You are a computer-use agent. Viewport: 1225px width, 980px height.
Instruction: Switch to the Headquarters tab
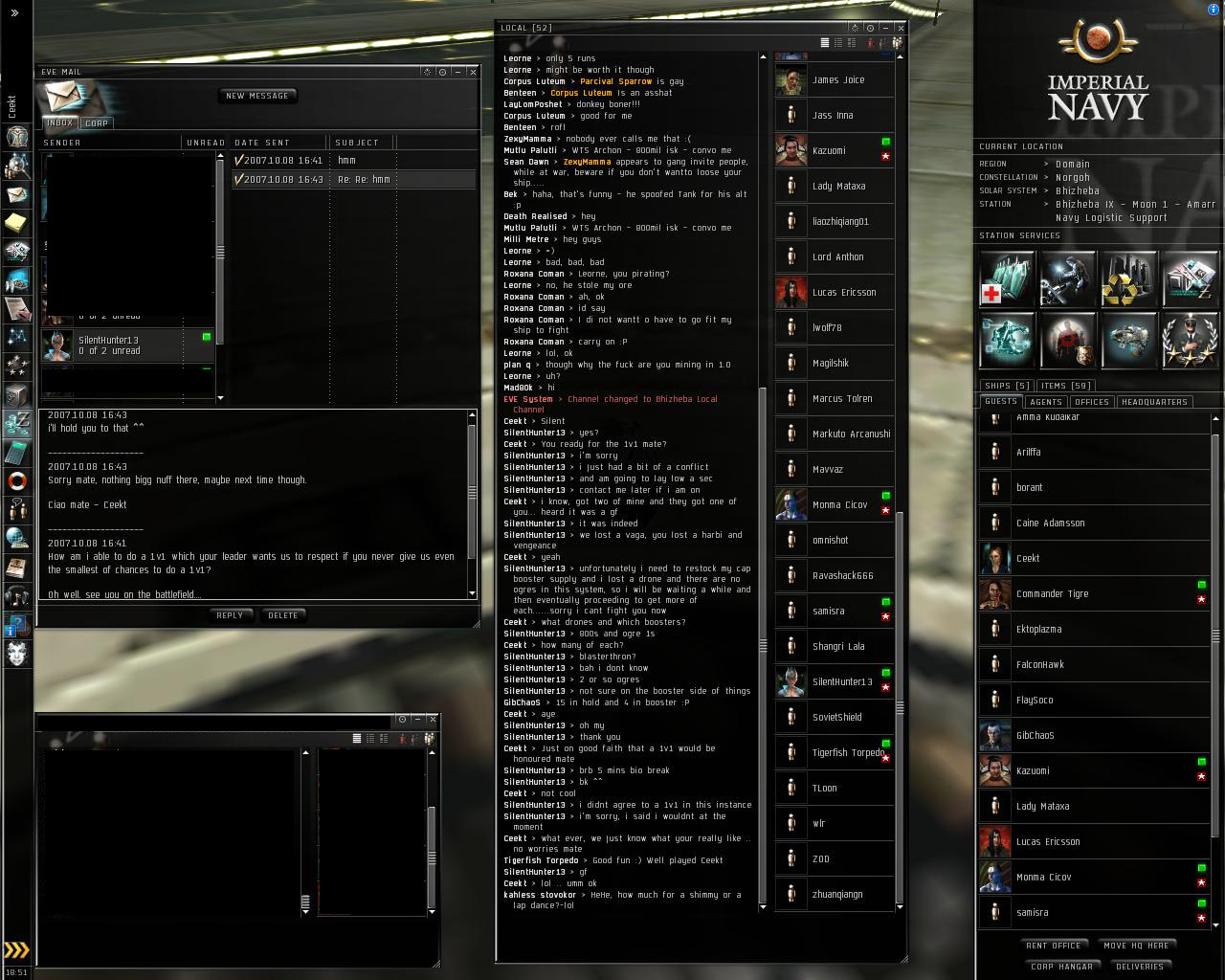coord(1154,402)
